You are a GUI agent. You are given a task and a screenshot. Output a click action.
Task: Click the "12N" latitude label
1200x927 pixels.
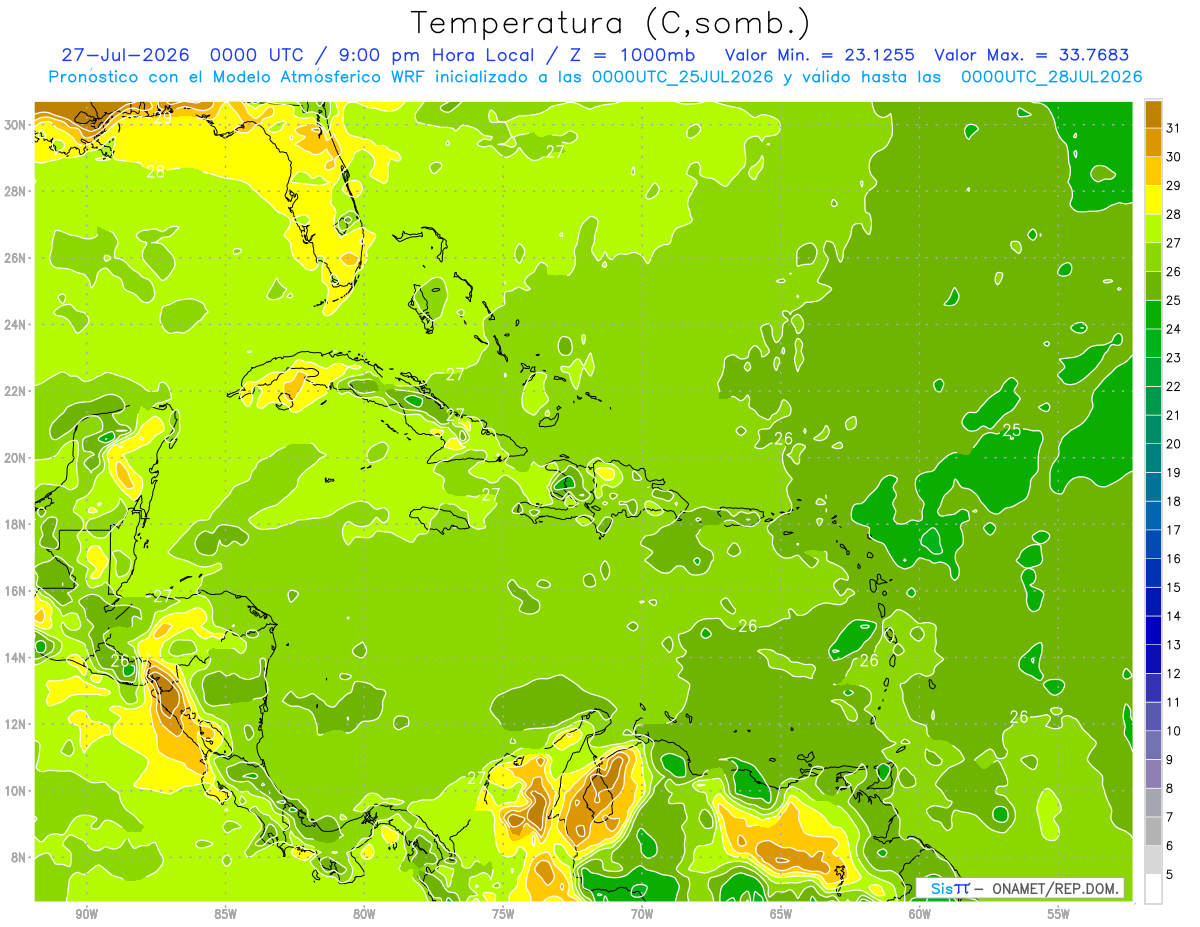[x=16, y=724]
